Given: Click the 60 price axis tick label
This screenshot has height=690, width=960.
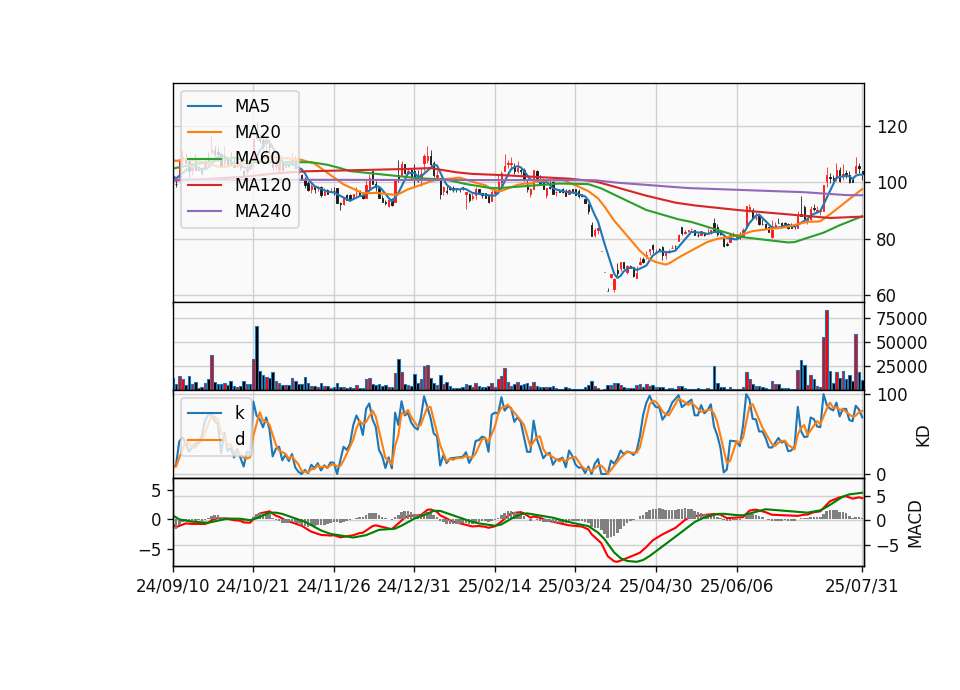Looking at the screenshot, I should 887,296.
